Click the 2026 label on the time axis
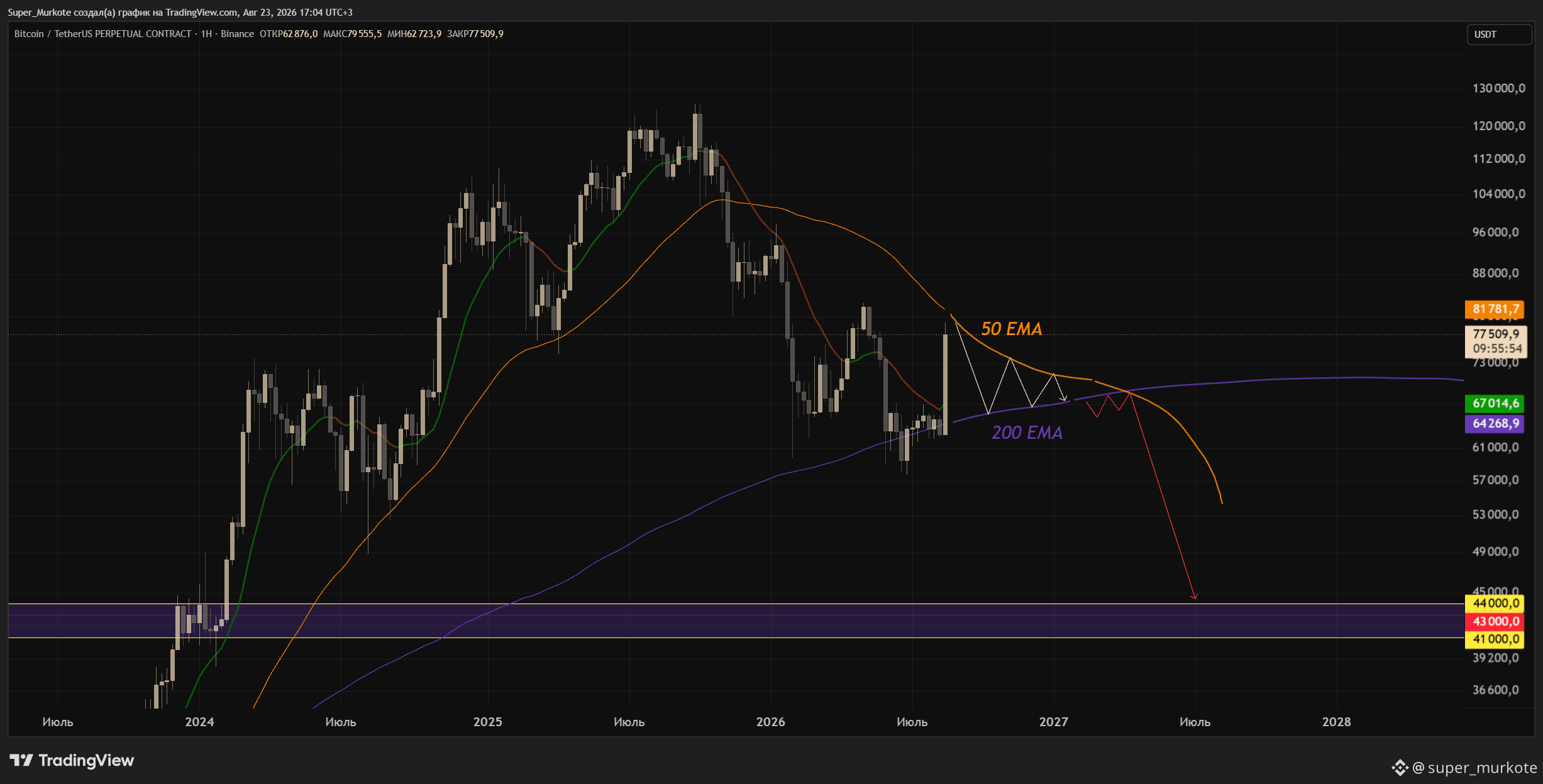 [771, 722]
